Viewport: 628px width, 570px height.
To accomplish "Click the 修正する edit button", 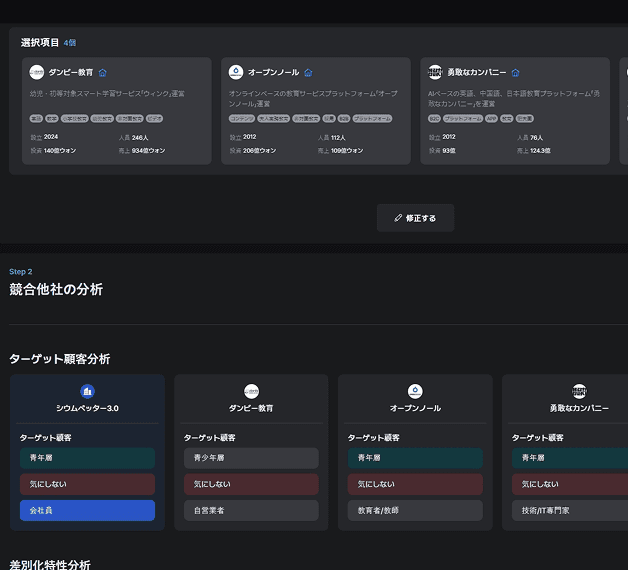I will pos(415,218).
